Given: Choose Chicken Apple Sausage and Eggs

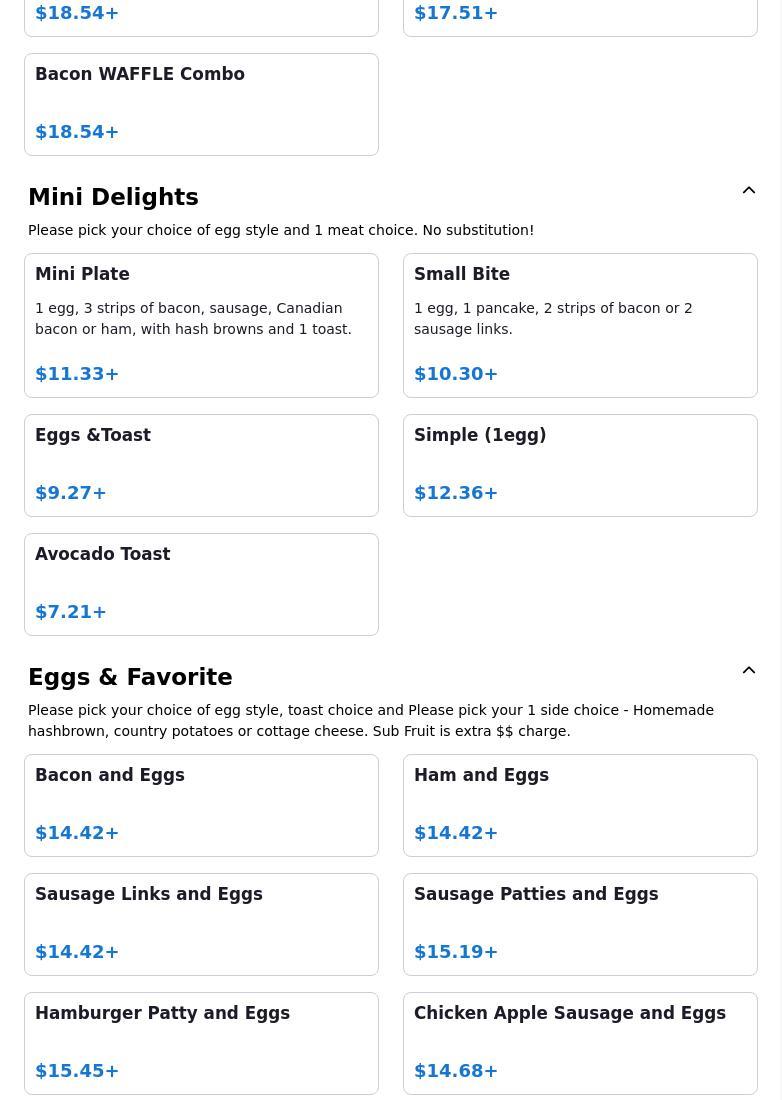Looking at the screenshot, I should 580,1043.
